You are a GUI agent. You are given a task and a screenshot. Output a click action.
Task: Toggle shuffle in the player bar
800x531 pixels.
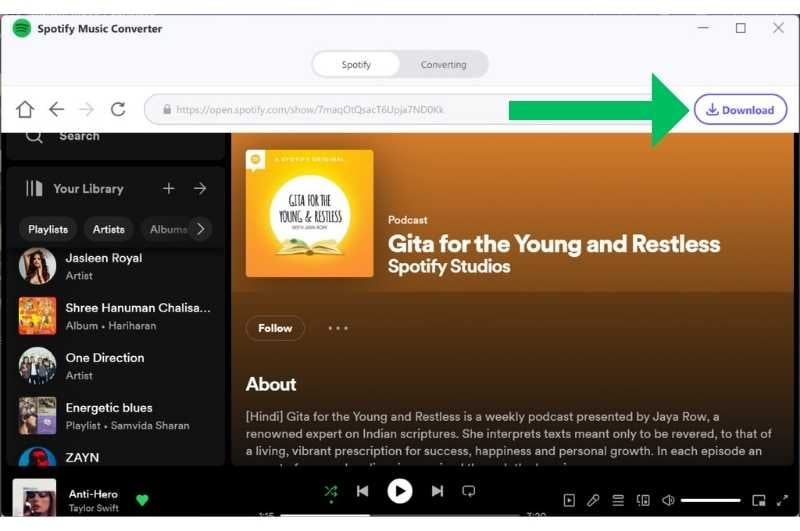pyautogui.click(x=331, y=491)
